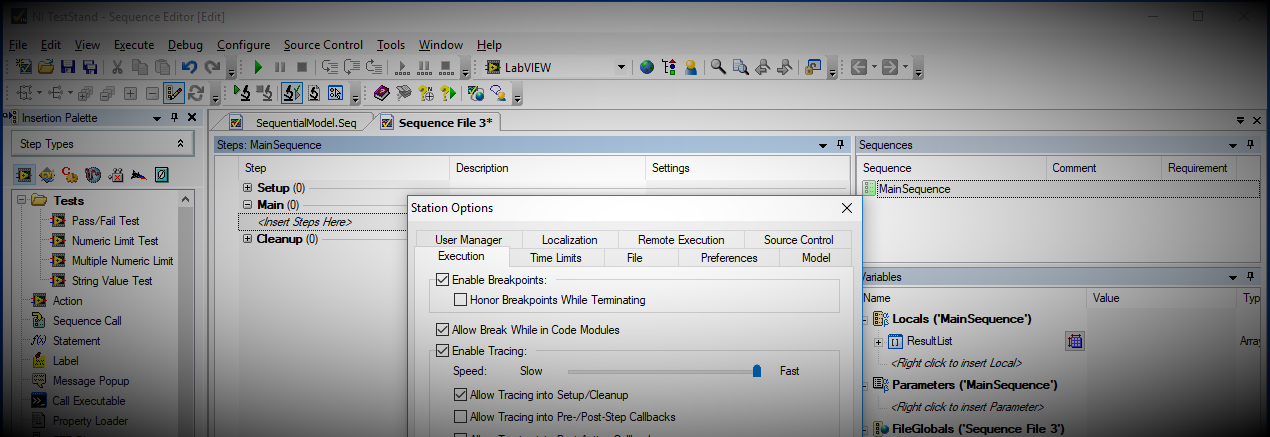
Task: Open the Configure menu
Action: pos(243,45)
